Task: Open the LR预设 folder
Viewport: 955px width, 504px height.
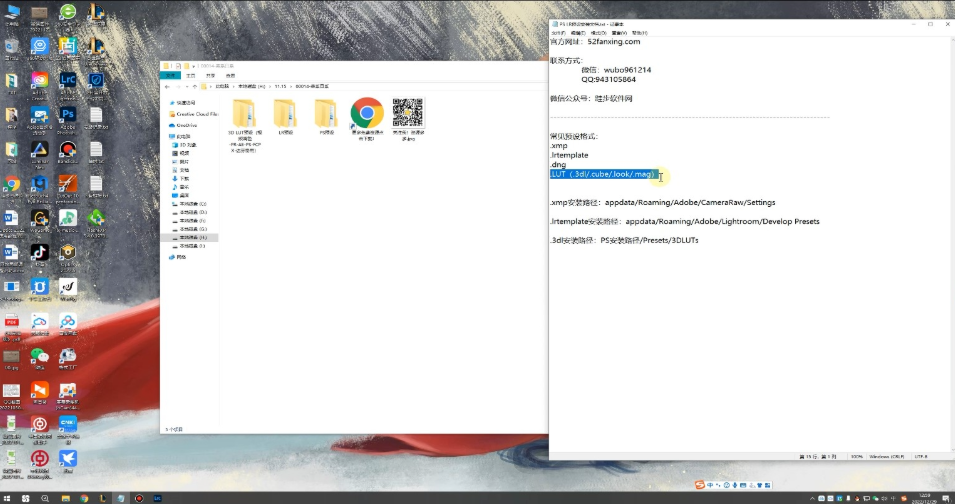Action: tap(285, 113)
